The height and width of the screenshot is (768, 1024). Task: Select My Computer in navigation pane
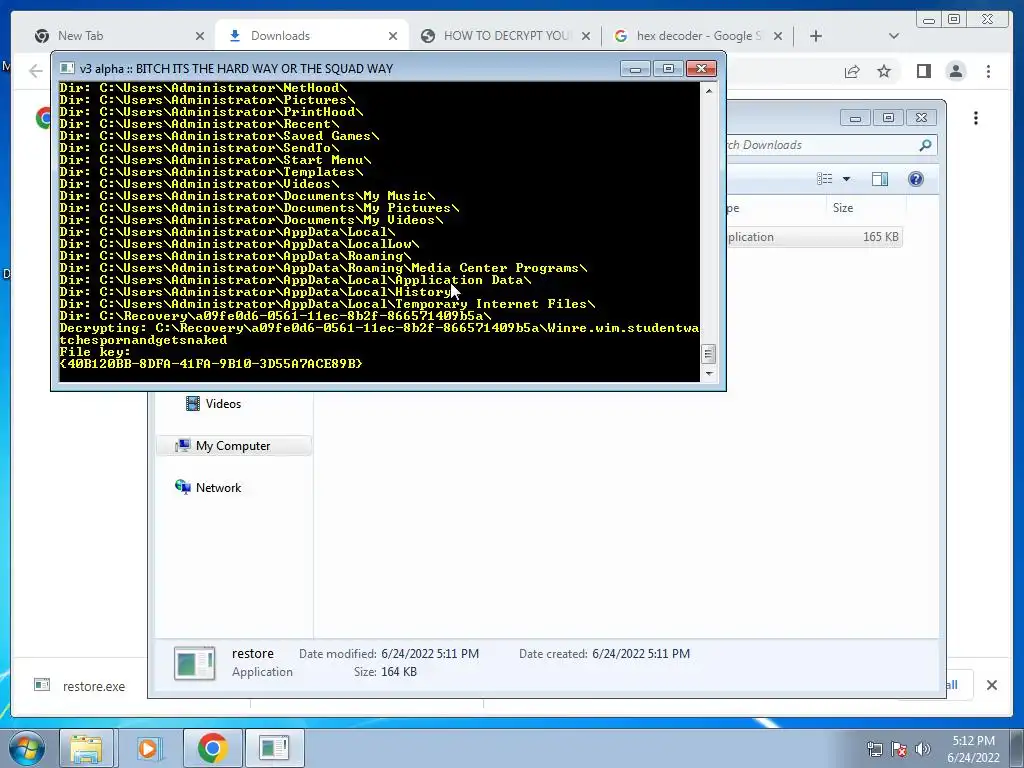click(x=233, y=445)
